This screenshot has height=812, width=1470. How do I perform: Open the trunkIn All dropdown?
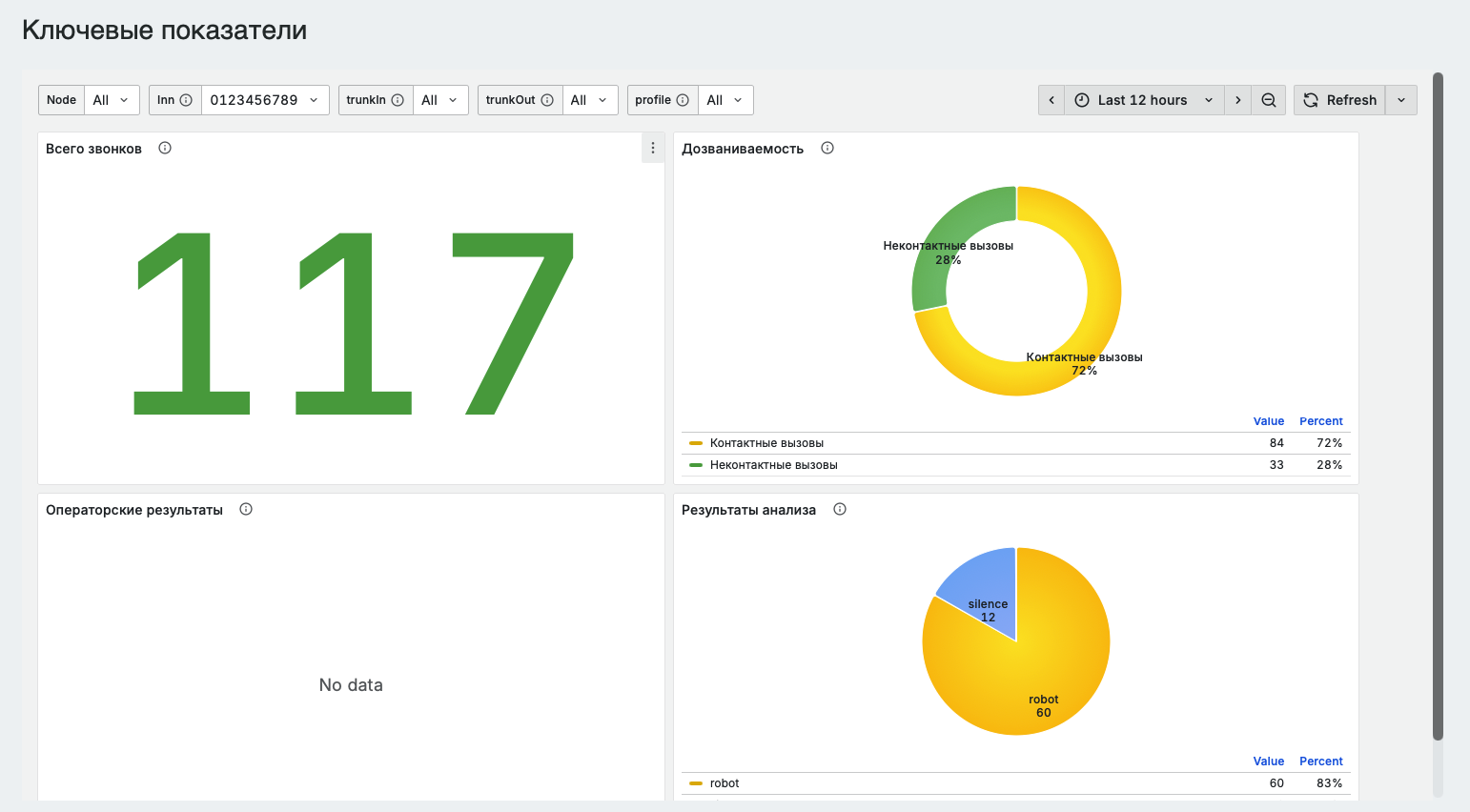[x=440, y=100]
